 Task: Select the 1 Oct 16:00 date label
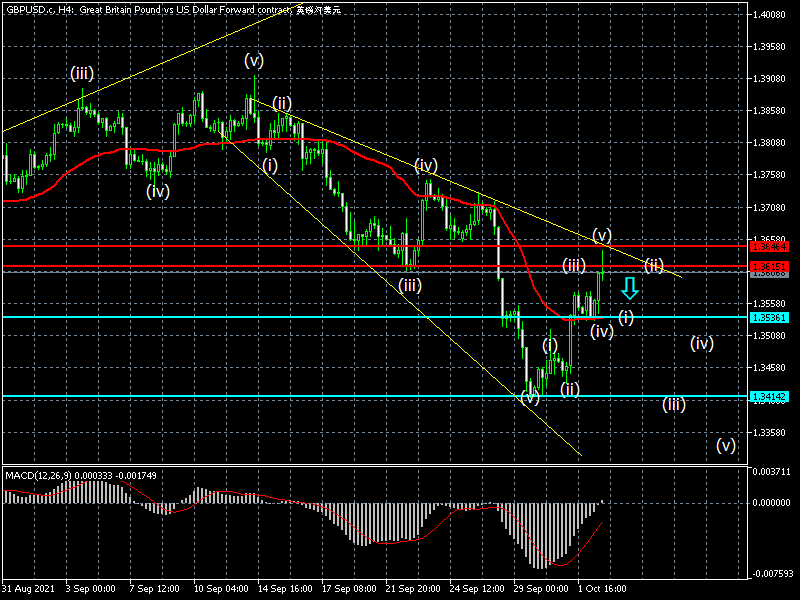[604, 589]
